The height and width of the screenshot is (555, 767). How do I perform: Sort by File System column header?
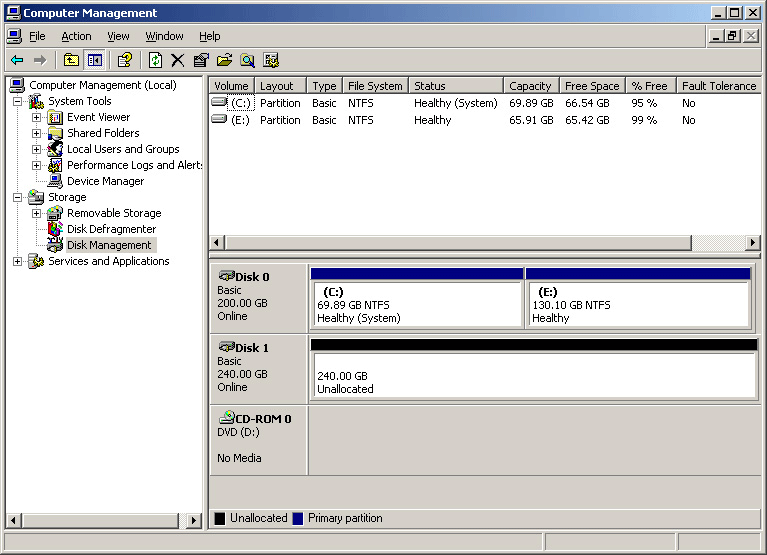pos(376,86)
